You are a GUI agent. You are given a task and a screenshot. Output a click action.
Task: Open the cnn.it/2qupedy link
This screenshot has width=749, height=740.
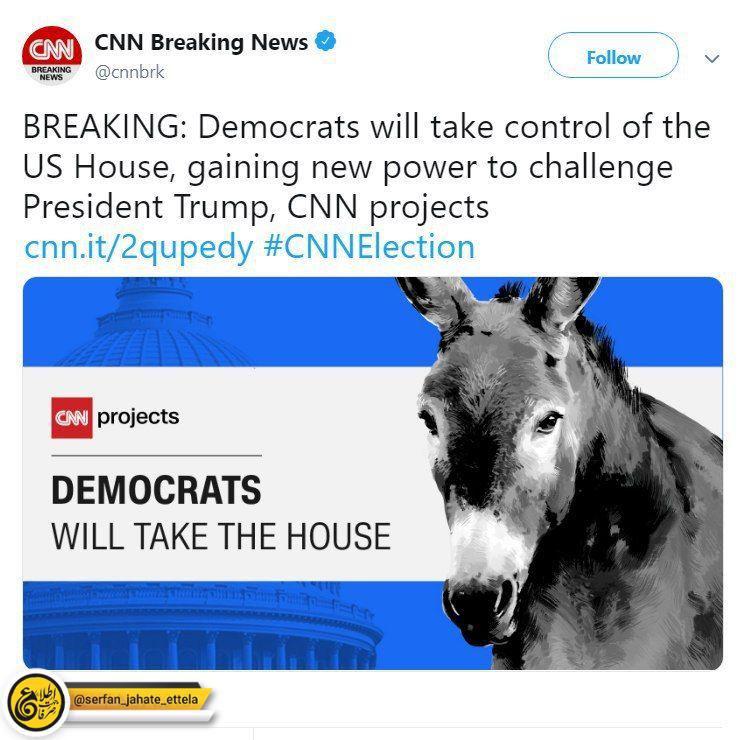[x=139, y=247]
